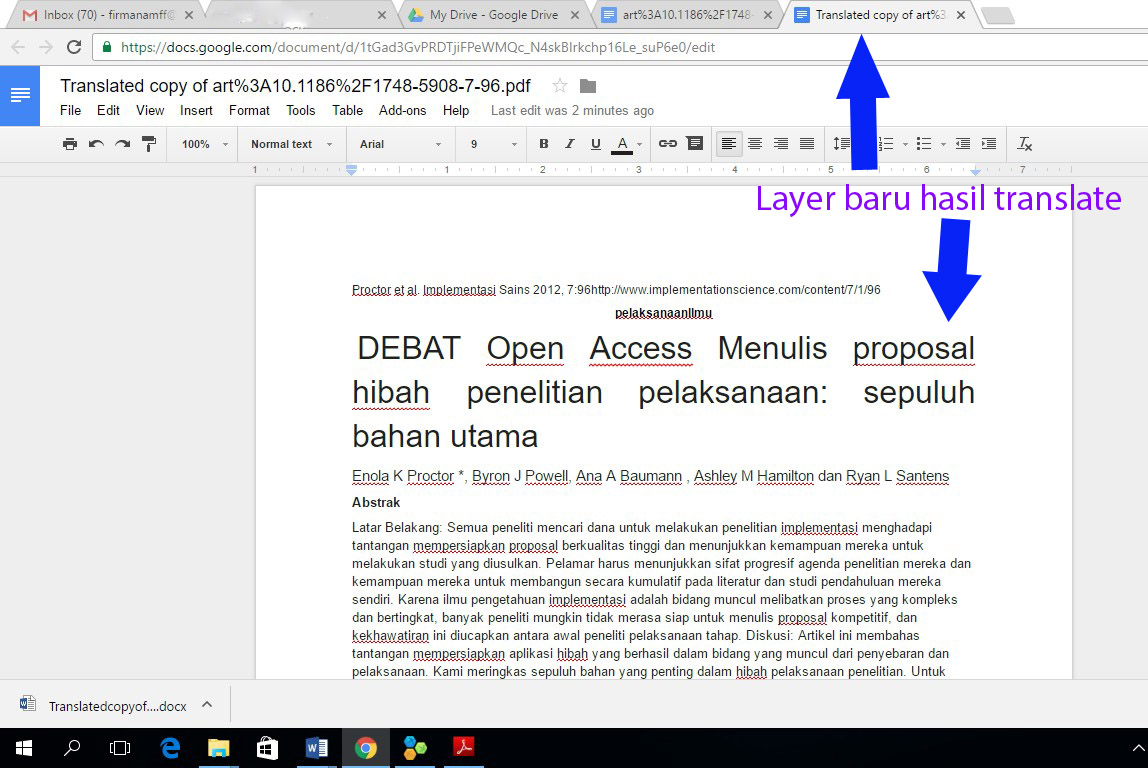Open the zoom 100% dropdown
This screenshot has height=768, width=1148.
(204, 144)
